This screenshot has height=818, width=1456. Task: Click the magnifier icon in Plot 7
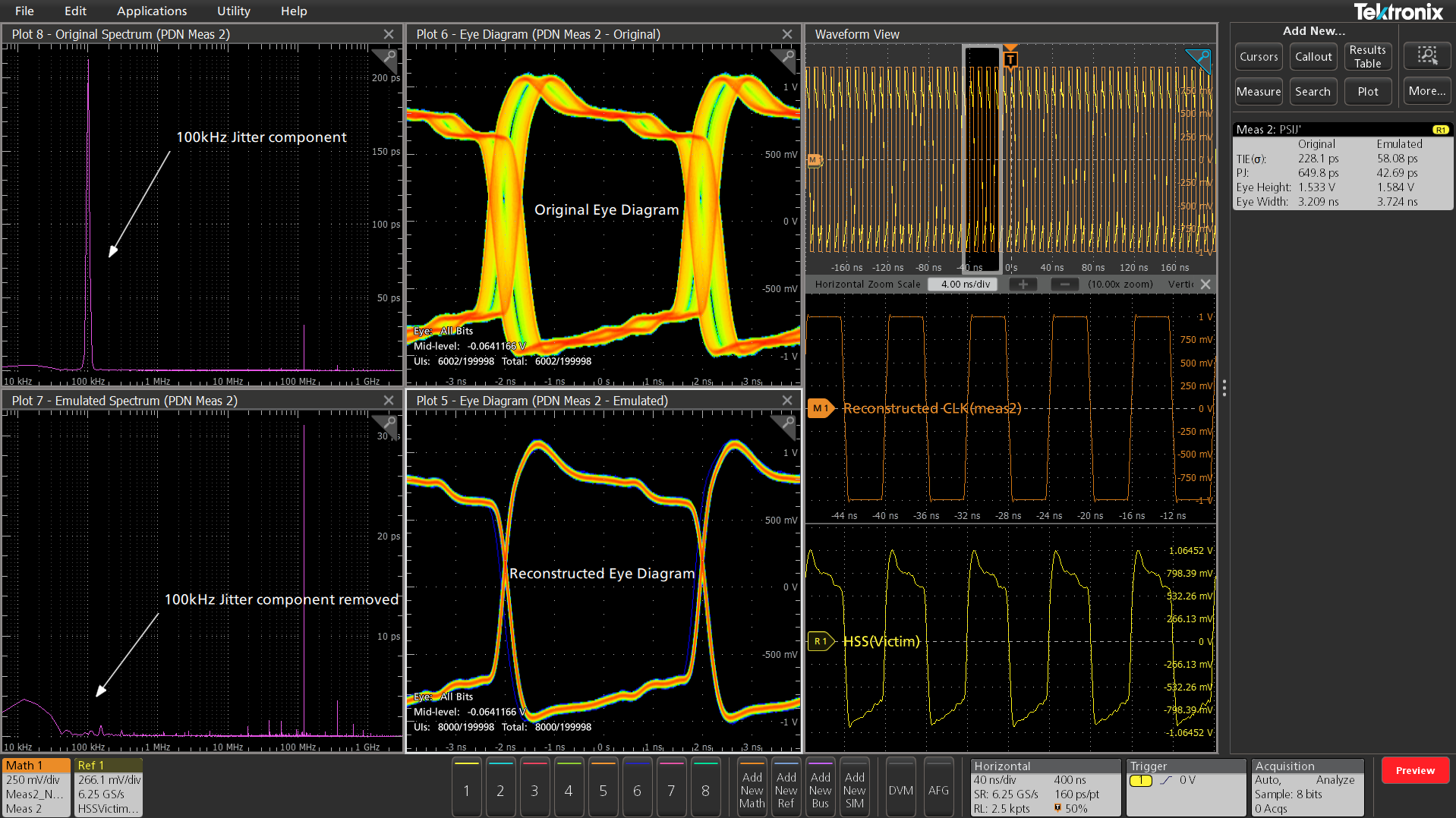tap(387, 424)
